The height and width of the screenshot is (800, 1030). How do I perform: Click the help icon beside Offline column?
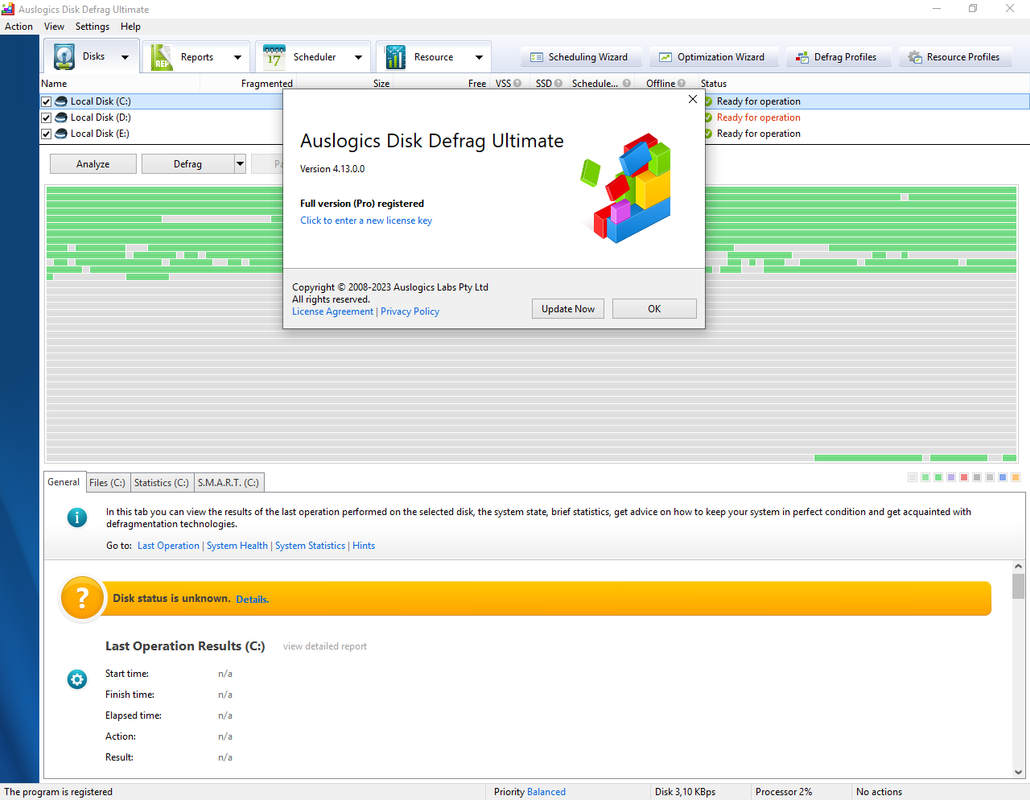tap(681, 83)
